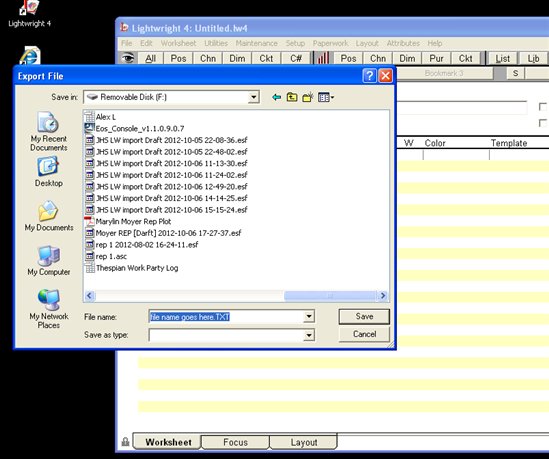Expand the File name history dropdown
Screen dimensions: 549x459
[308, 317]
